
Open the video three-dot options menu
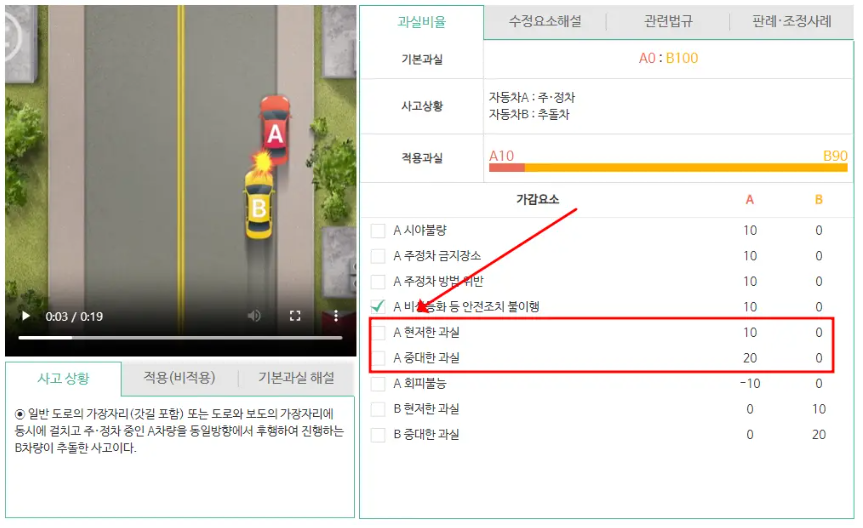pos(336,315)
